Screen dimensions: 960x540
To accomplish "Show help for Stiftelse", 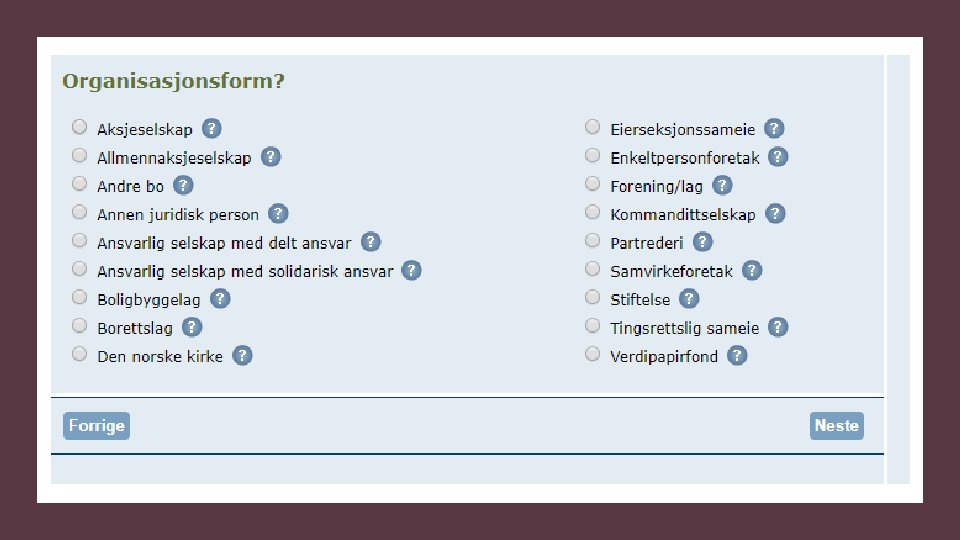I will point(689,299).
